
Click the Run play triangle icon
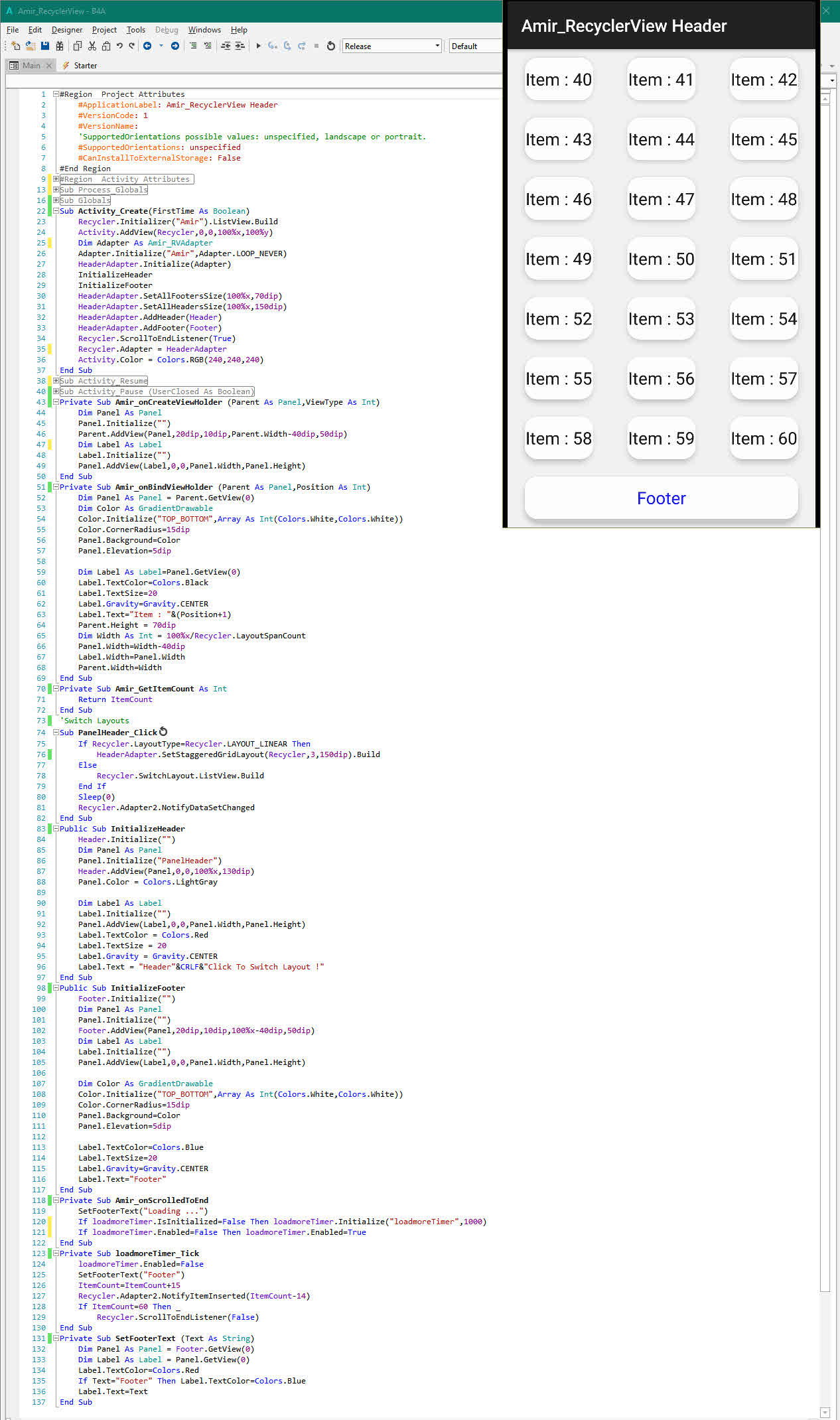coord(259,46)
